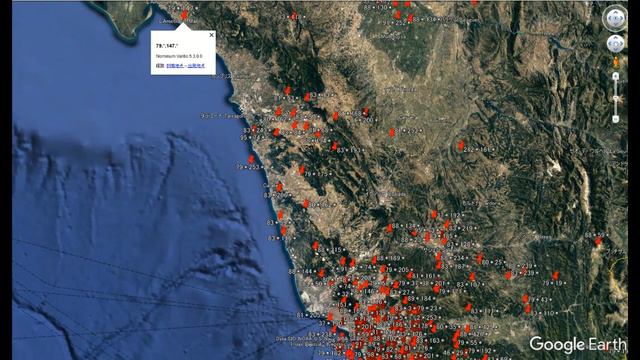Screen dimensions: 640x360
Task: Select the red pin labeled 282 • 161
Action: click(x=461, y=145)
